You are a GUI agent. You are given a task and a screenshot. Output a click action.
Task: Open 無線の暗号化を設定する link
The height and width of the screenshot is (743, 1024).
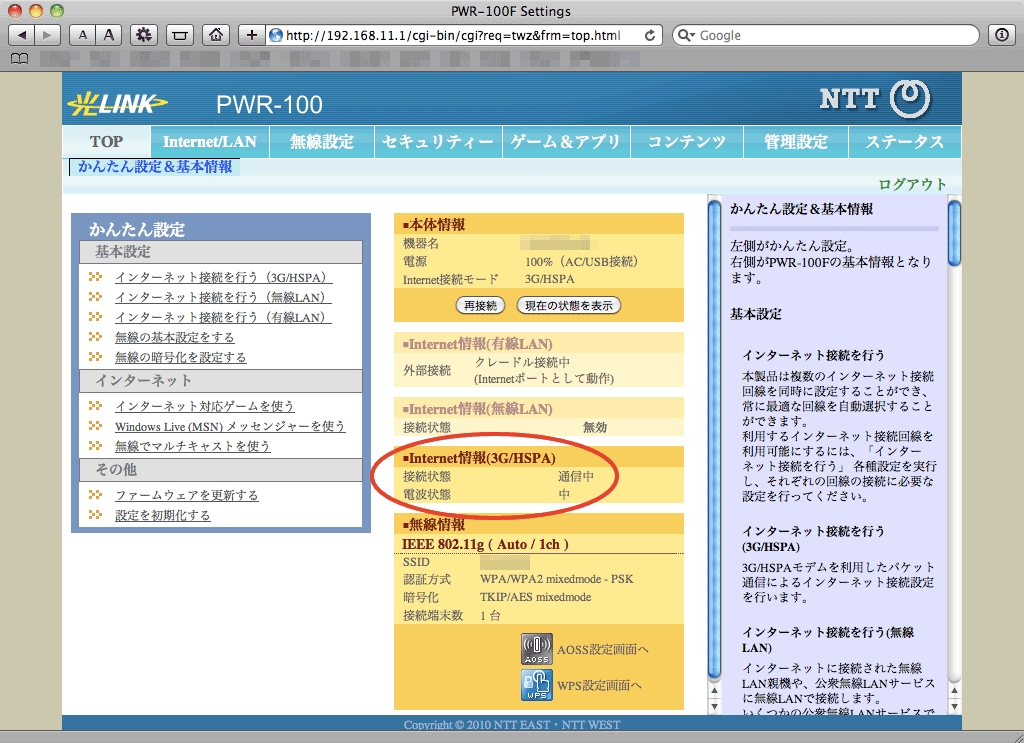[x=181, y=358]
